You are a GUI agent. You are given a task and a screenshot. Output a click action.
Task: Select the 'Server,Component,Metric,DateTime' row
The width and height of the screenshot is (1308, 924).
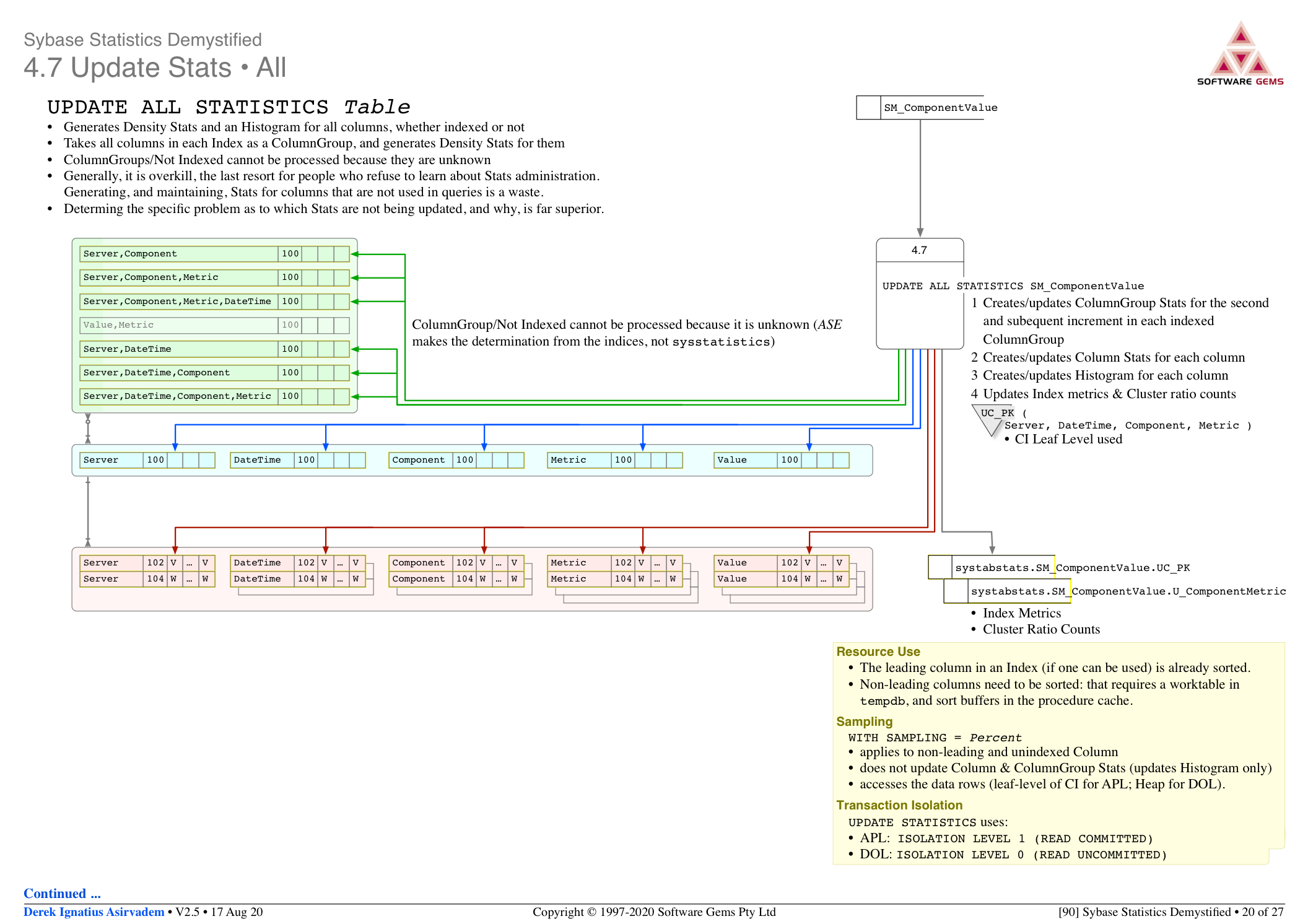click(214, 302)
